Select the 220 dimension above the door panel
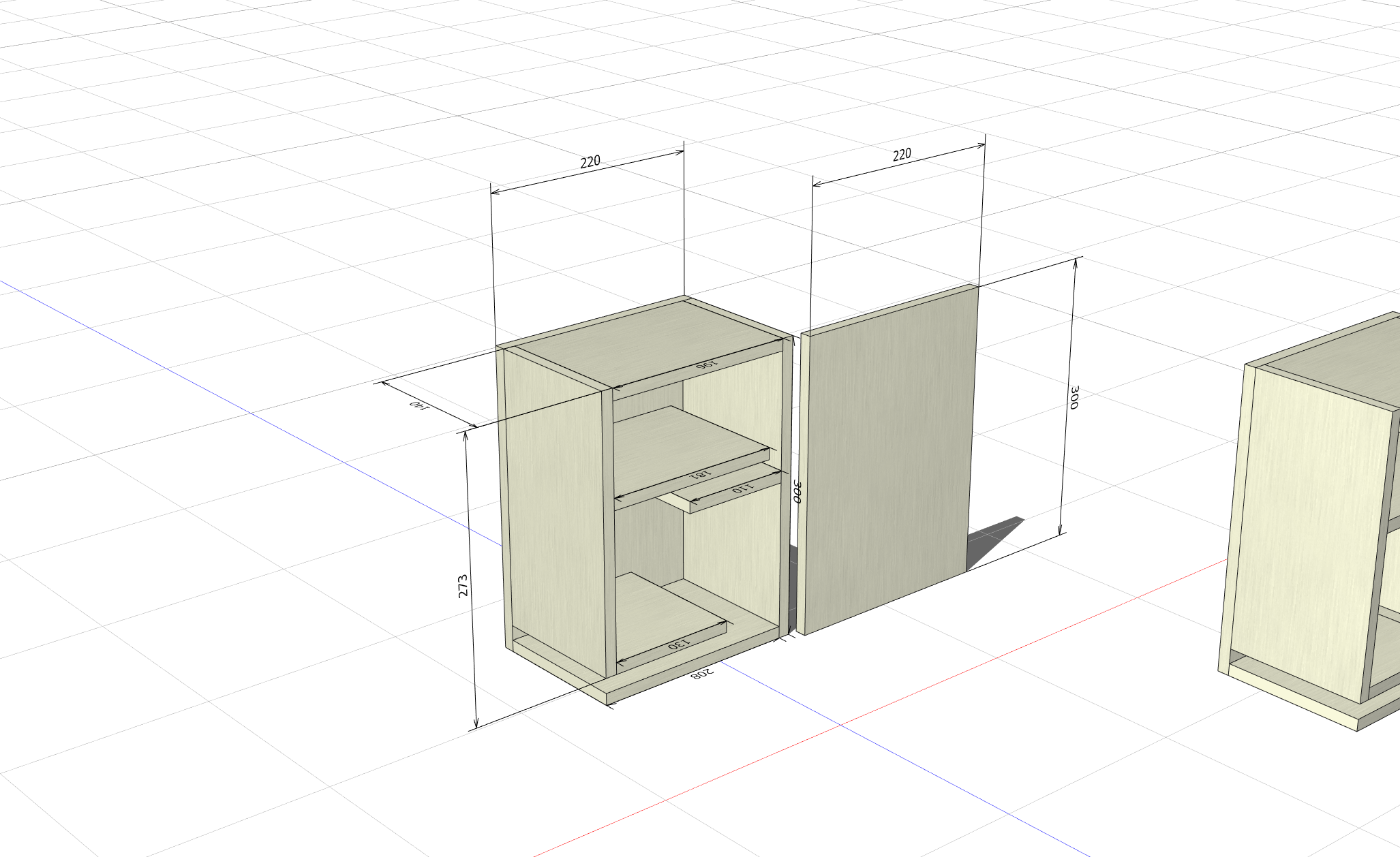Image resolution: width=1400 pixels, height=857 pixels. point(902,155)
